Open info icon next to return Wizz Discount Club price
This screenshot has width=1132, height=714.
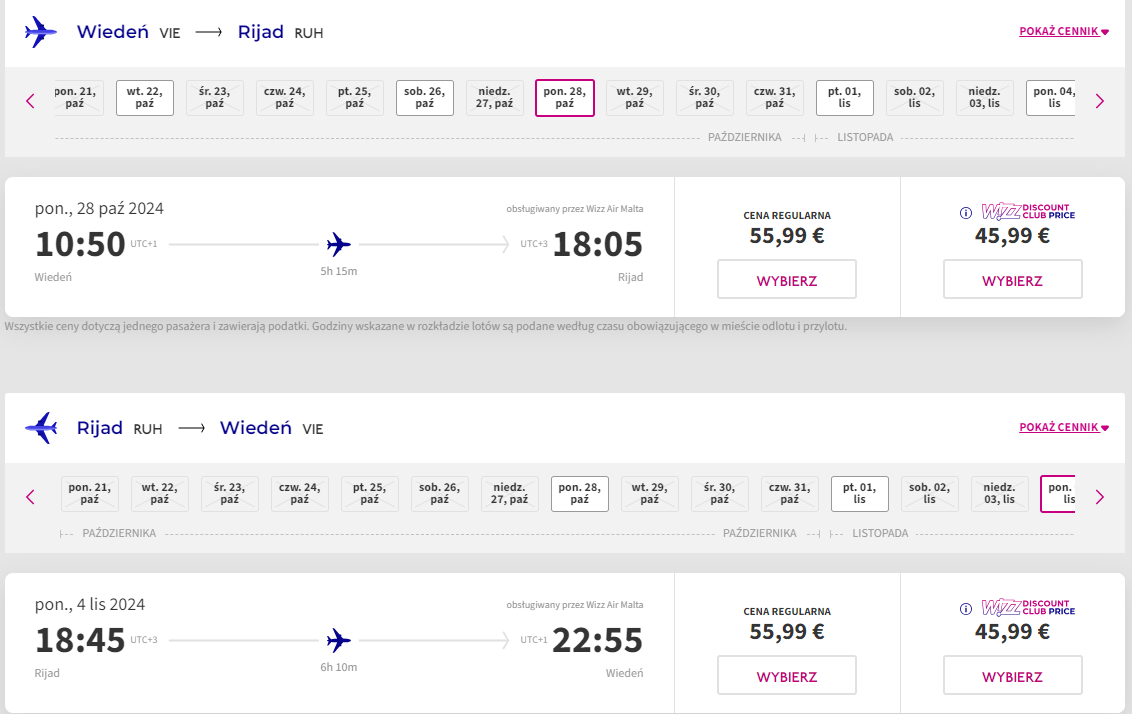pos(965,609)
